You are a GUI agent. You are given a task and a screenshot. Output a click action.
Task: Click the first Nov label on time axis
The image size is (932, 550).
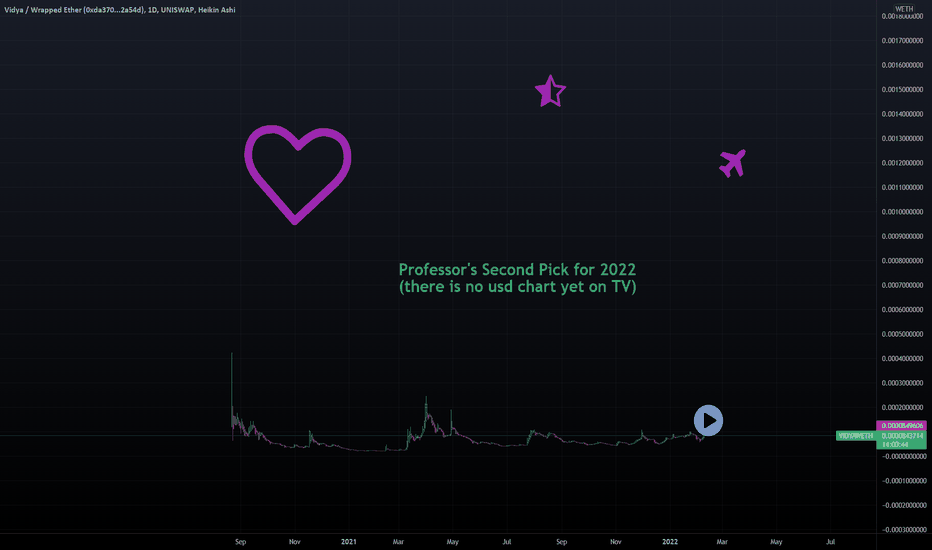click(294, 542)
